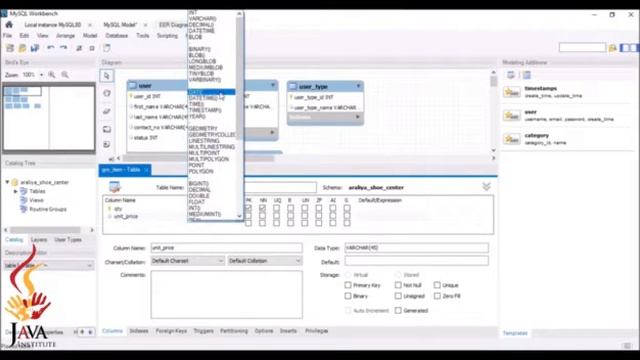
Task: Click the icon right of the search box
Action: tap(612, 48)
